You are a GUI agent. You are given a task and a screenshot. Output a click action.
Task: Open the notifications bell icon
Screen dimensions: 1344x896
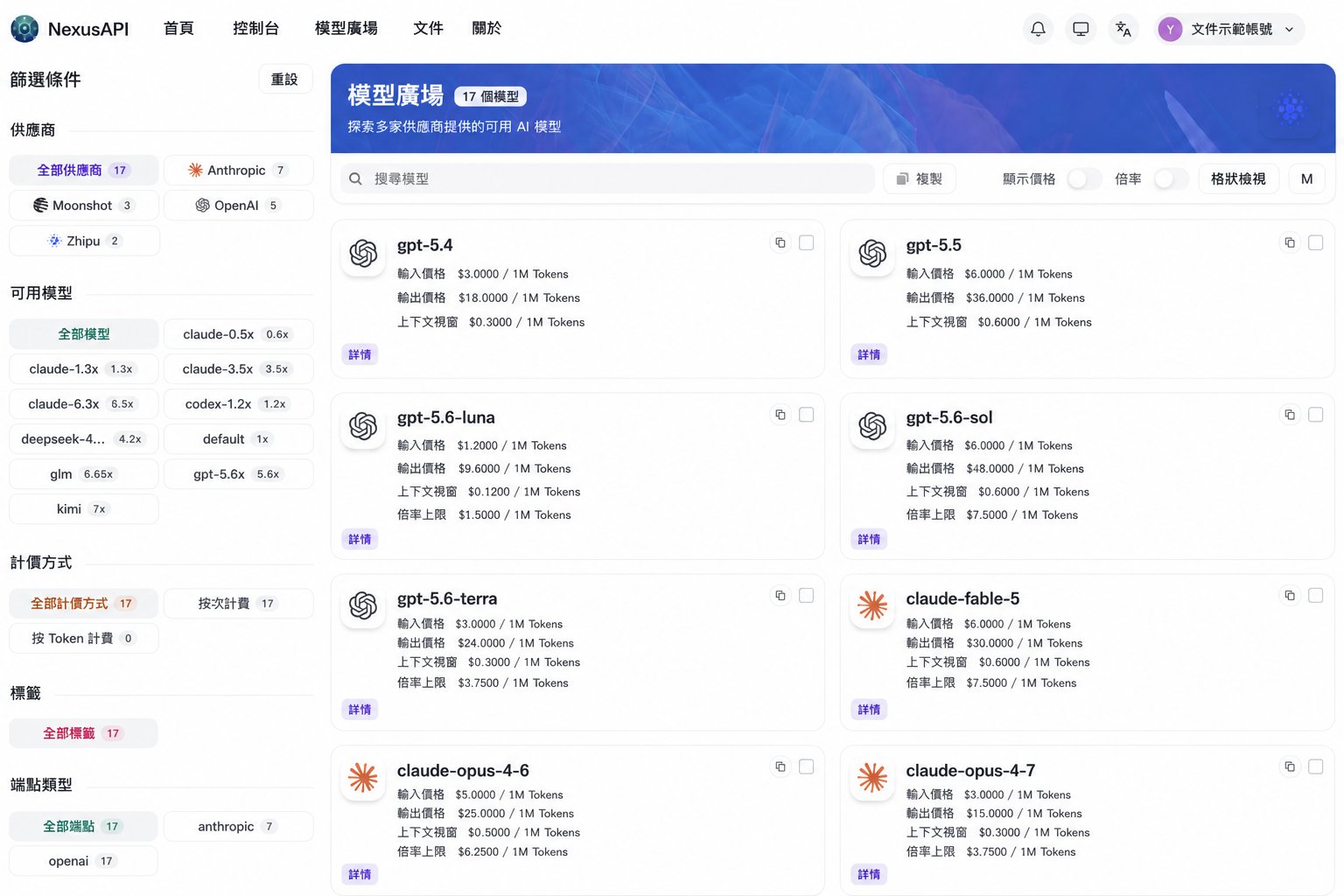point(1038,29)
